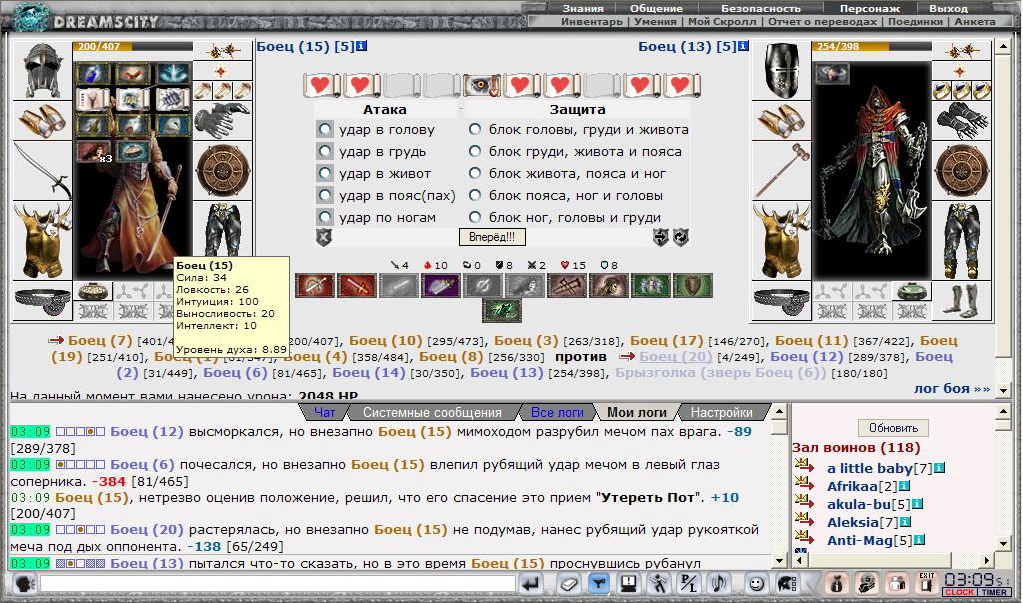Open the Знания menu
This screenshot has width=1023, height=603.
pyautogui.click(x=583, y=8)
